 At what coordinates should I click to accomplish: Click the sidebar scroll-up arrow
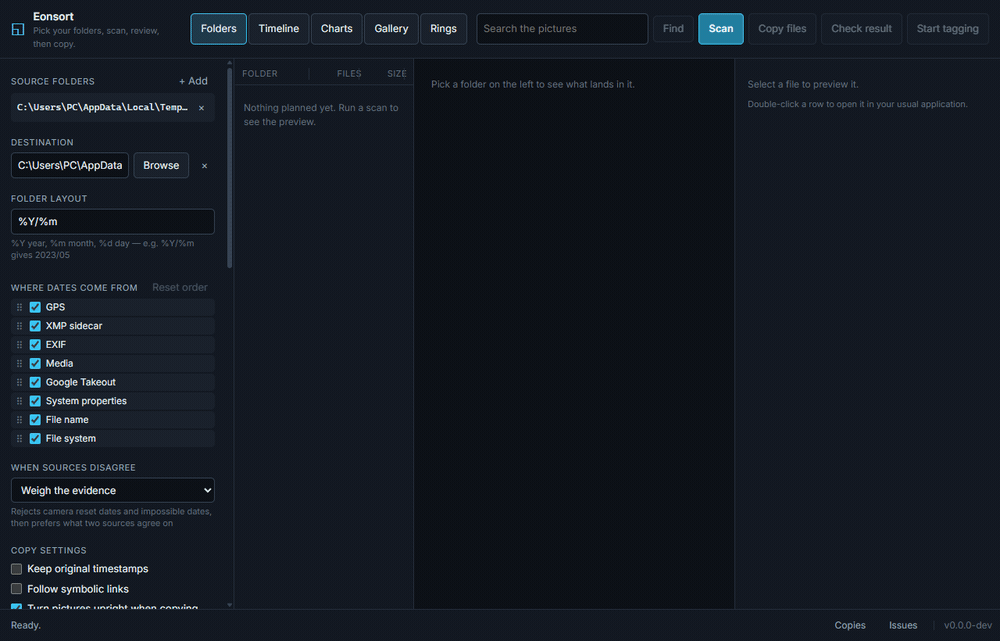(x=230, y=63)
